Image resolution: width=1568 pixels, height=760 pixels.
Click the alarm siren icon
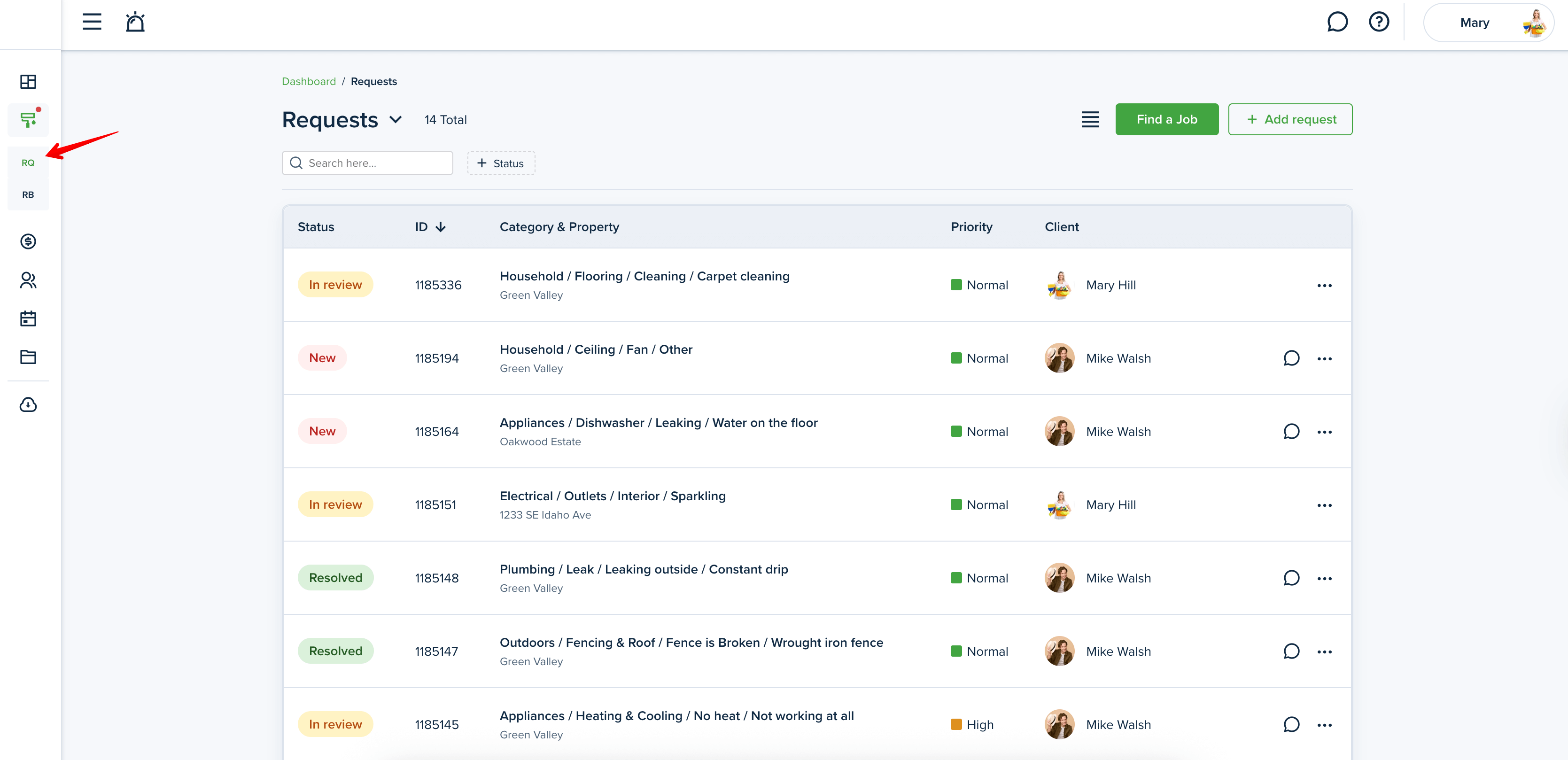135,23
